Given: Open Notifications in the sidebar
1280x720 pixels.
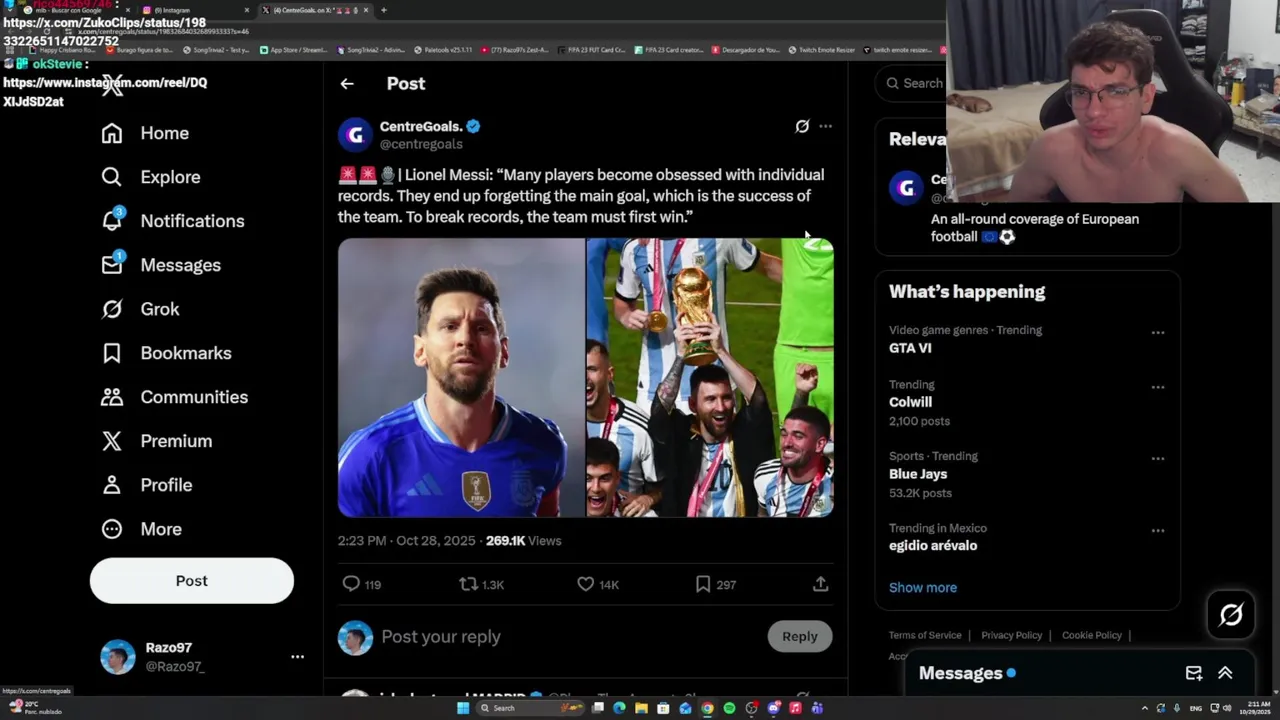Looking at the screenshot, I should pos(173,221).
